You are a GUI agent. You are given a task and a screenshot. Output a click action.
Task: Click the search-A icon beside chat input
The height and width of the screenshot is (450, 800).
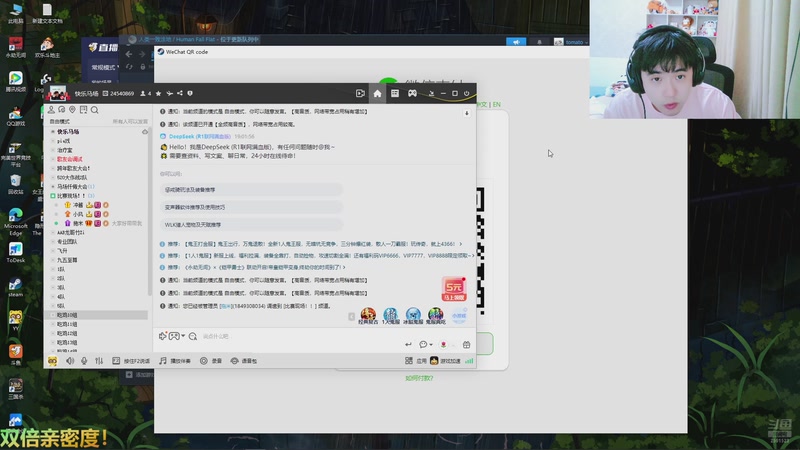click(x=193, y=336)
